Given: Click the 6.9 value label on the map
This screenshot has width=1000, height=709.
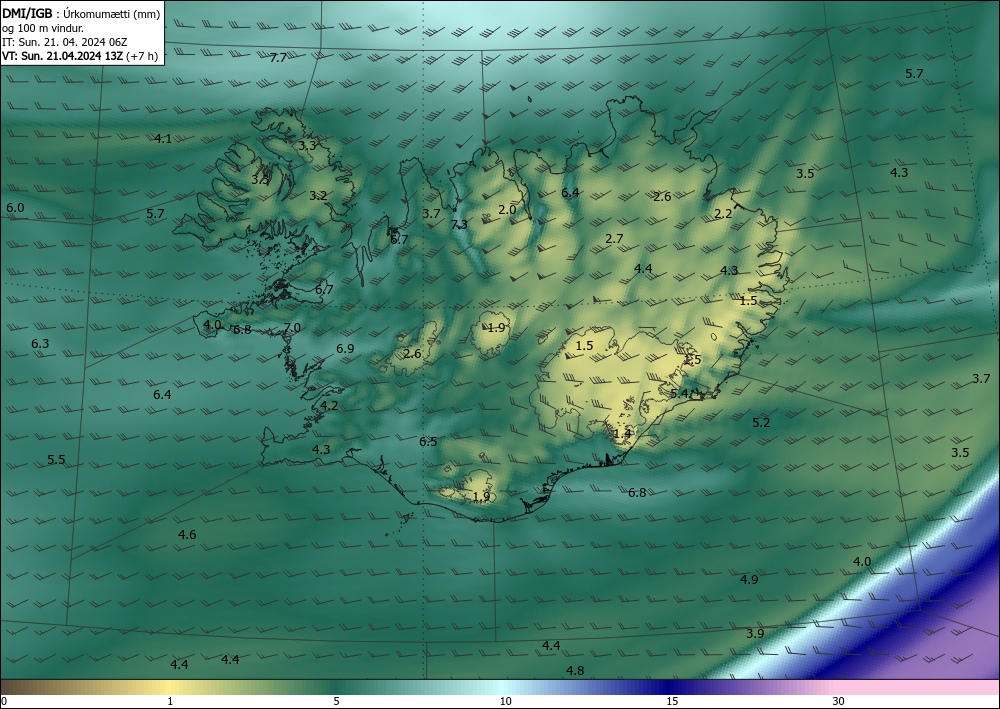Looking at the screenshot, I should click(x=345, y=349).
